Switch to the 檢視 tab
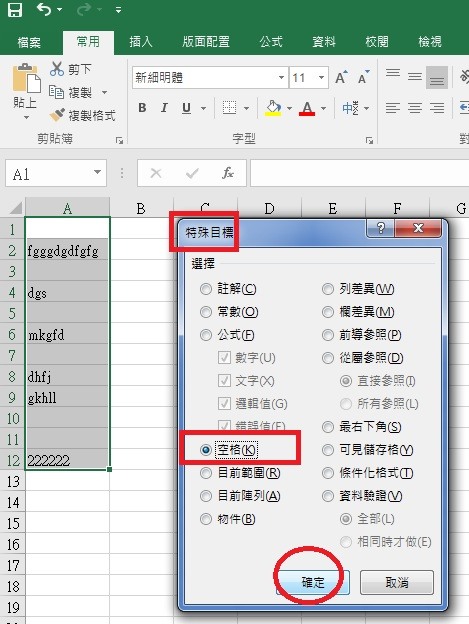Screen dimensions: 469x624 point(430,42)
